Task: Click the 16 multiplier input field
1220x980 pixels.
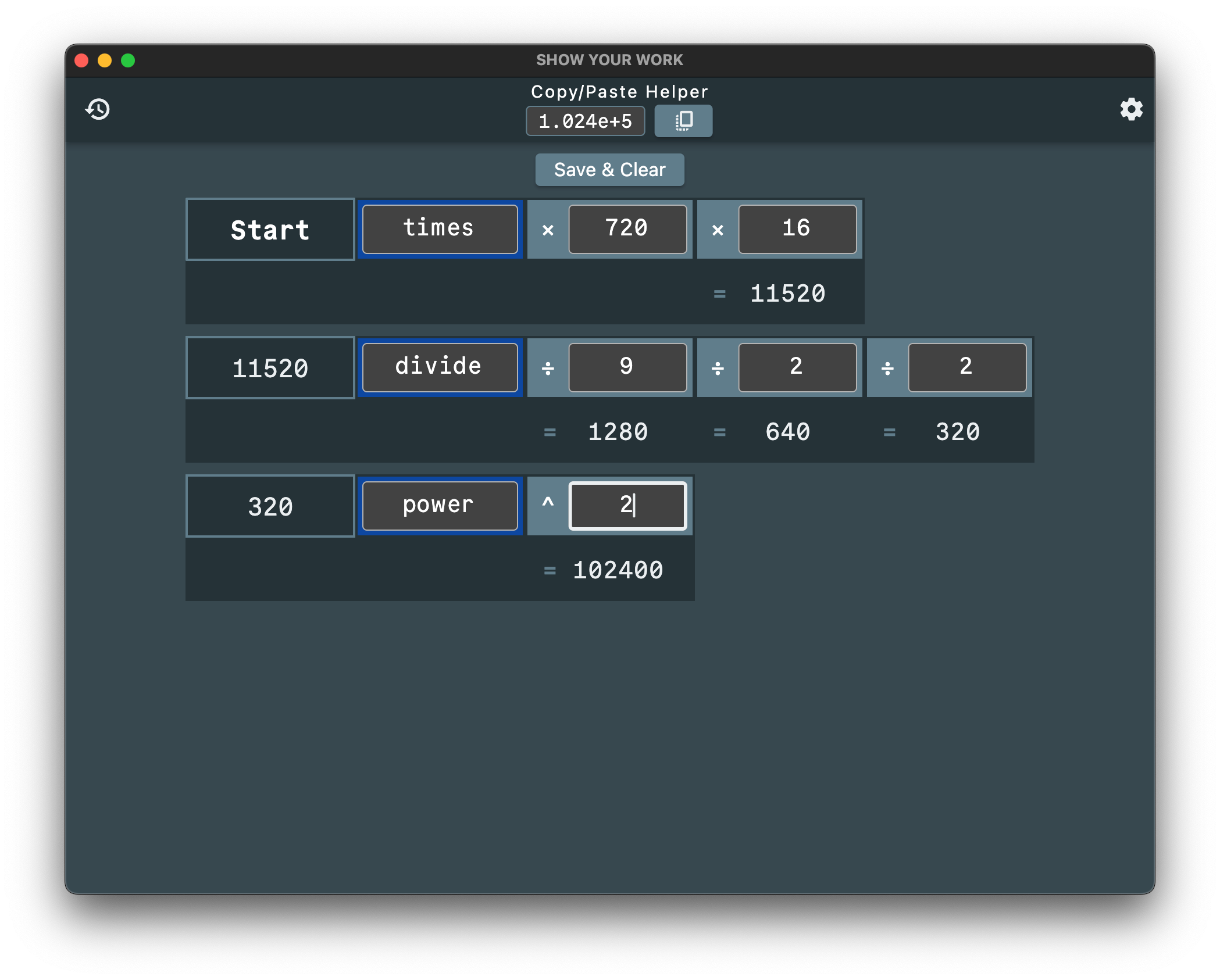Action: [795, 228]
